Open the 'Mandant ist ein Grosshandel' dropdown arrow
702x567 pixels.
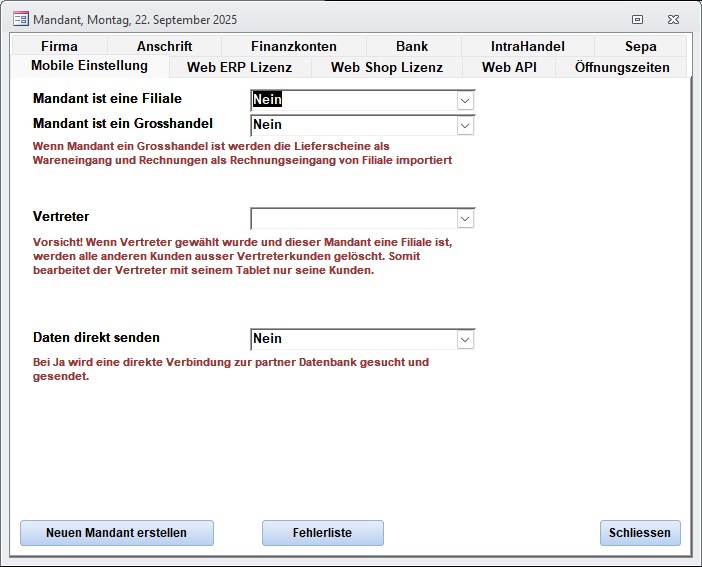[465, 125]
